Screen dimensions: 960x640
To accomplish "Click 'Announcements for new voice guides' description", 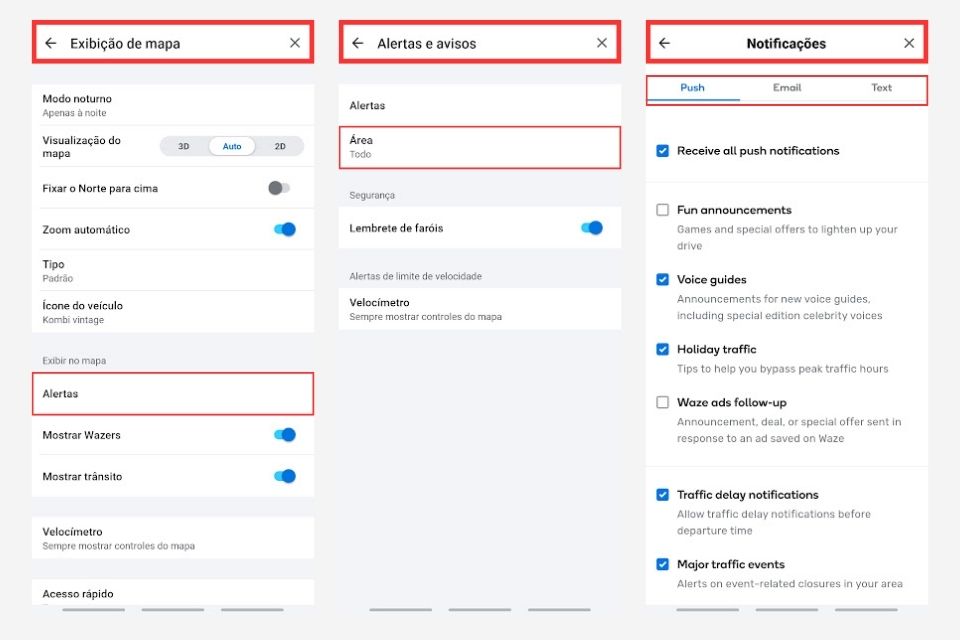I will click(779, 307).
